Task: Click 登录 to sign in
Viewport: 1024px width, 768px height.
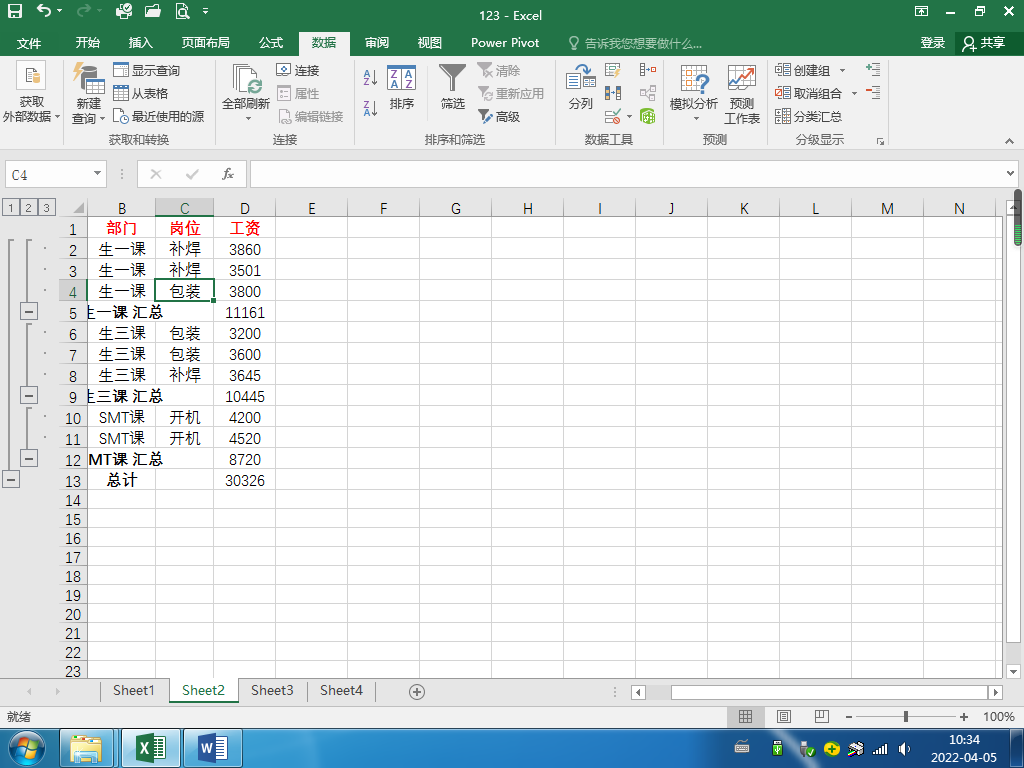Action: 933,43
